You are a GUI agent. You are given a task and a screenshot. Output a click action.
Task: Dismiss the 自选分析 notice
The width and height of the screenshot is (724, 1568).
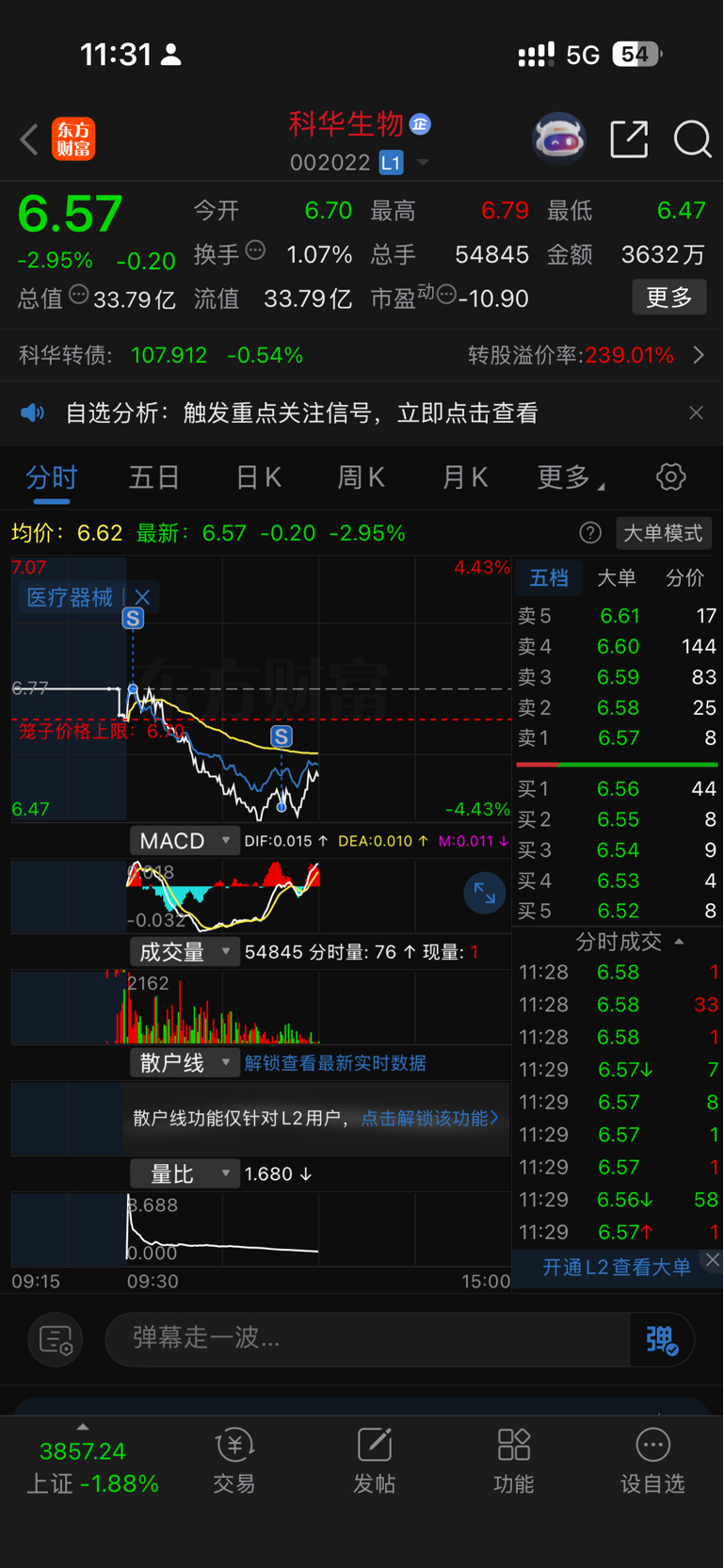point(696,412)
